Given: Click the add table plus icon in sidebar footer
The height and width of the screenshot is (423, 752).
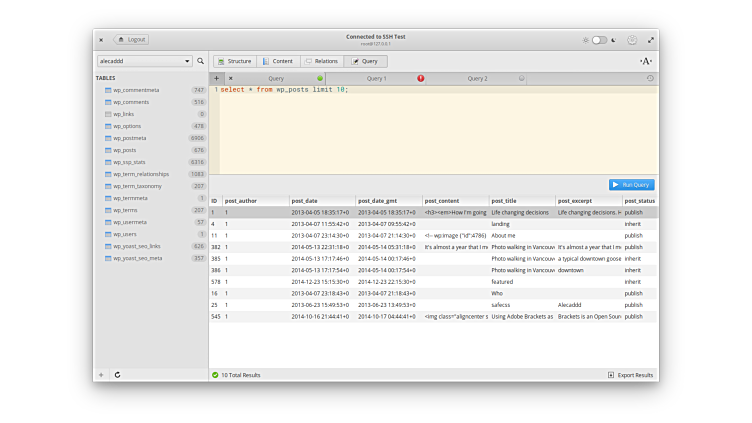Looking at the screenshot, I should tap(100, 375).
